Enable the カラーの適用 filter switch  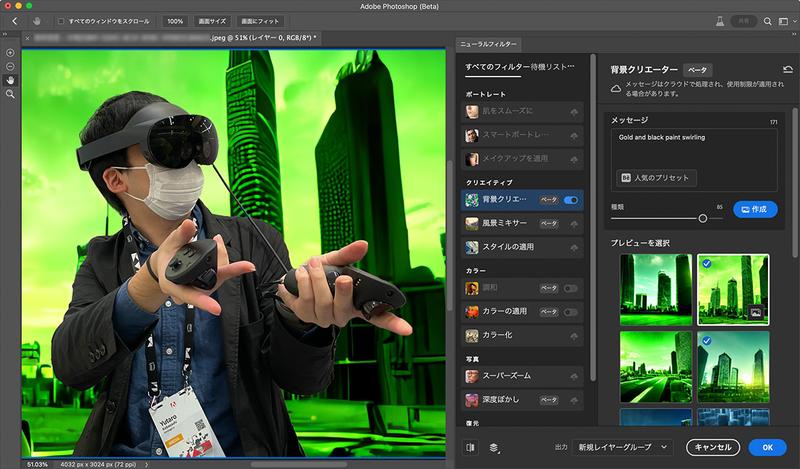pyautogui.click(x=570, y=312)
